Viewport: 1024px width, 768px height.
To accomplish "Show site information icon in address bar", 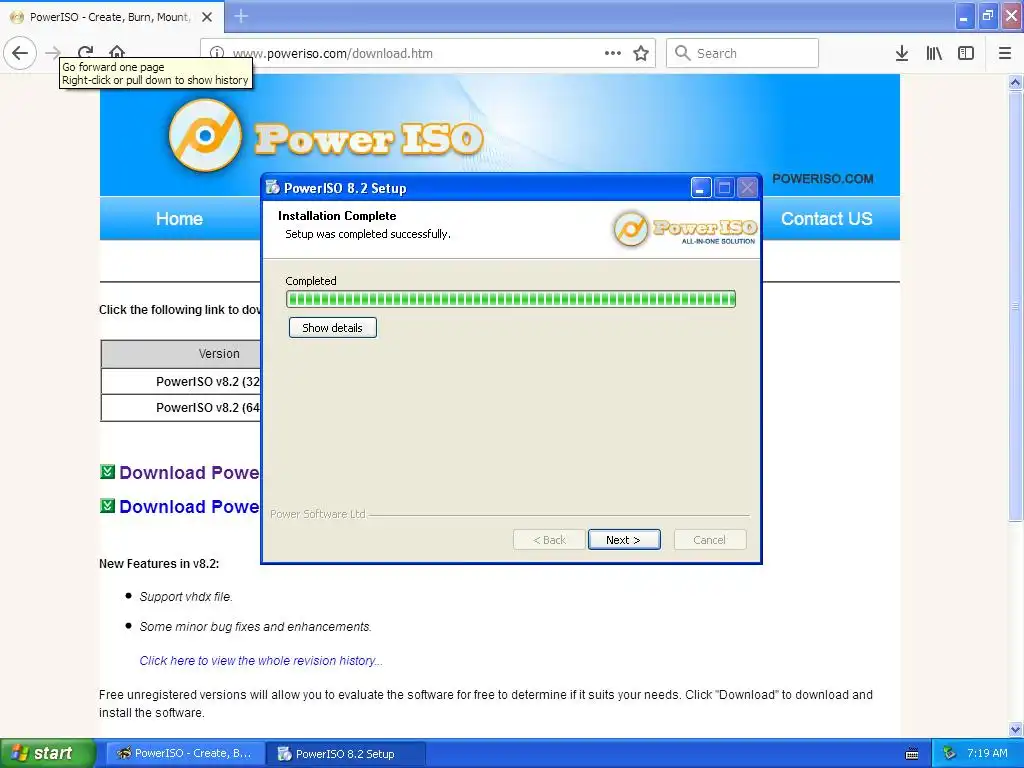I will (x=217, y=54).
